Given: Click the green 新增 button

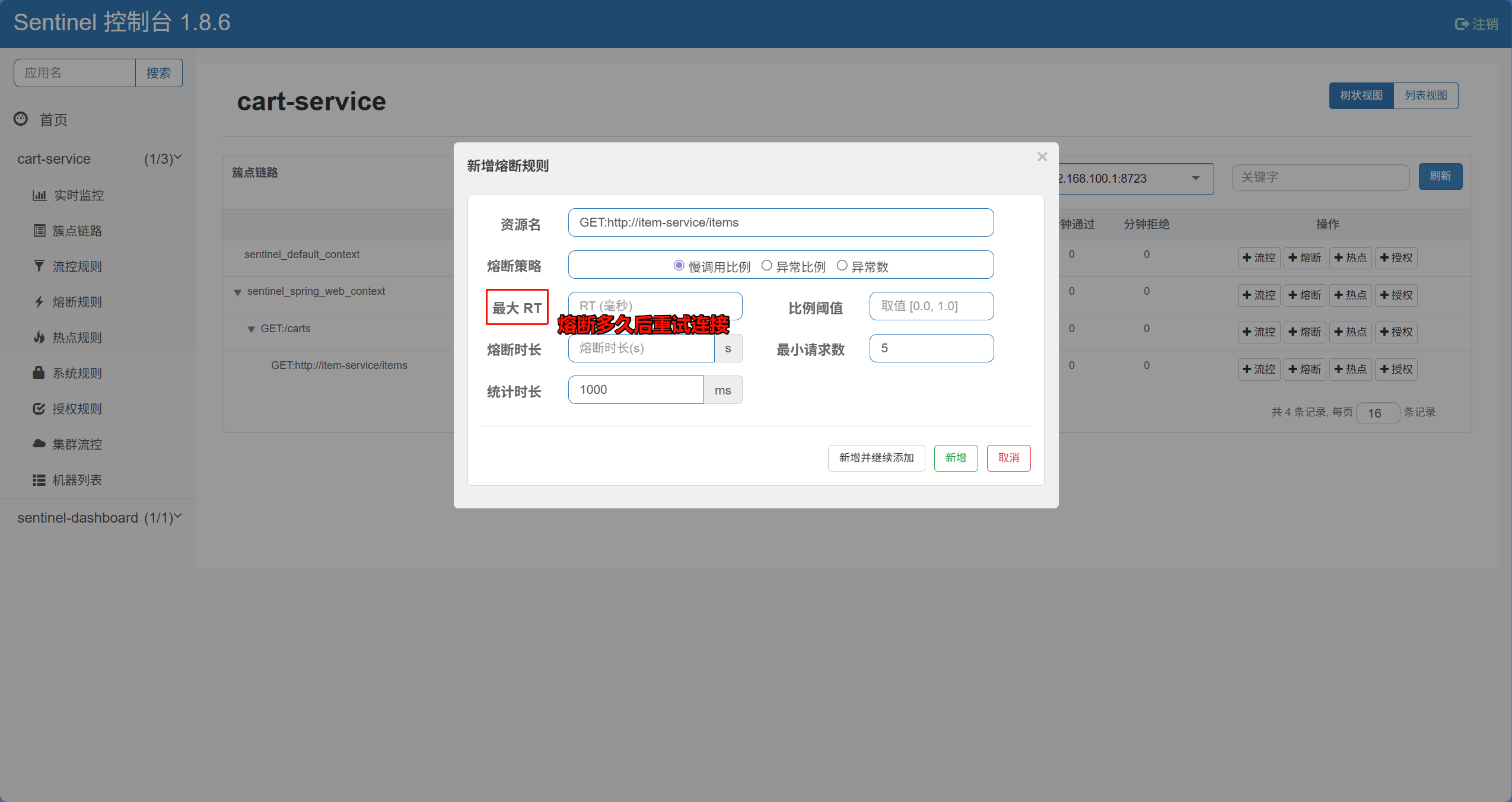Looking at the screenshot, I should [956, 458].
